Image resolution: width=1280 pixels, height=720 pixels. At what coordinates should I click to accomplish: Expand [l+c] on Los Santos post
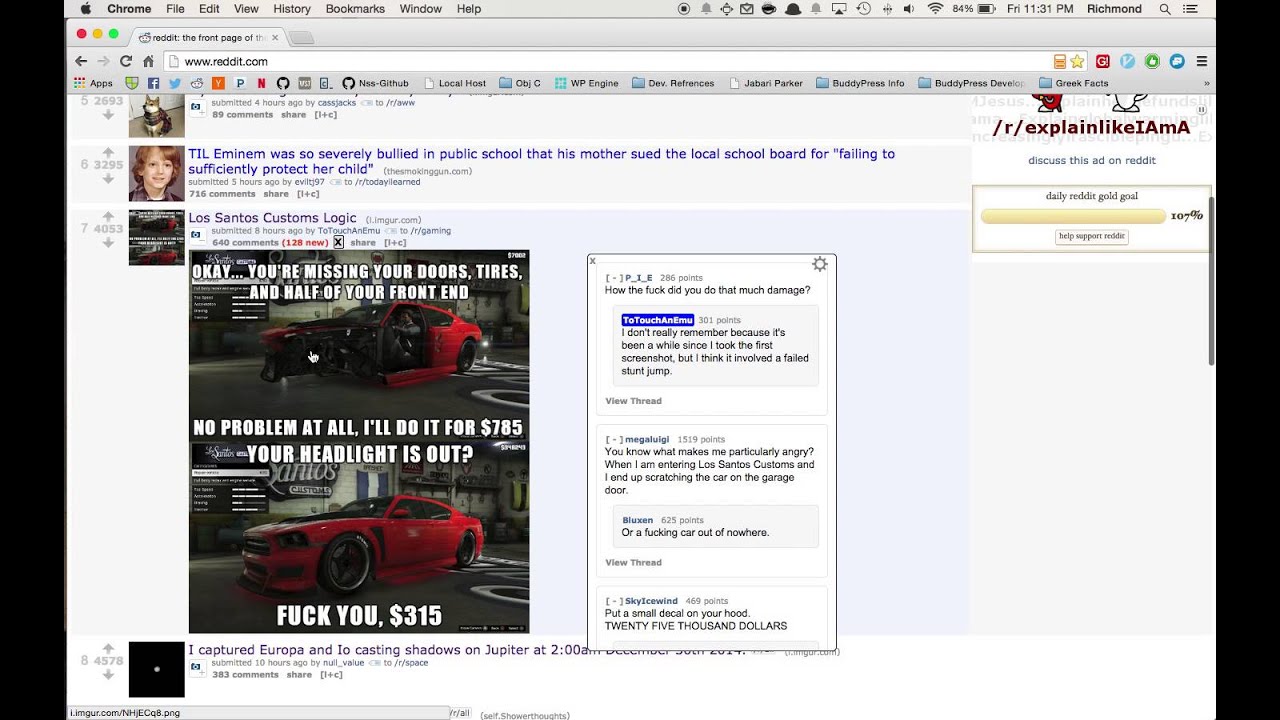(395, 242)
